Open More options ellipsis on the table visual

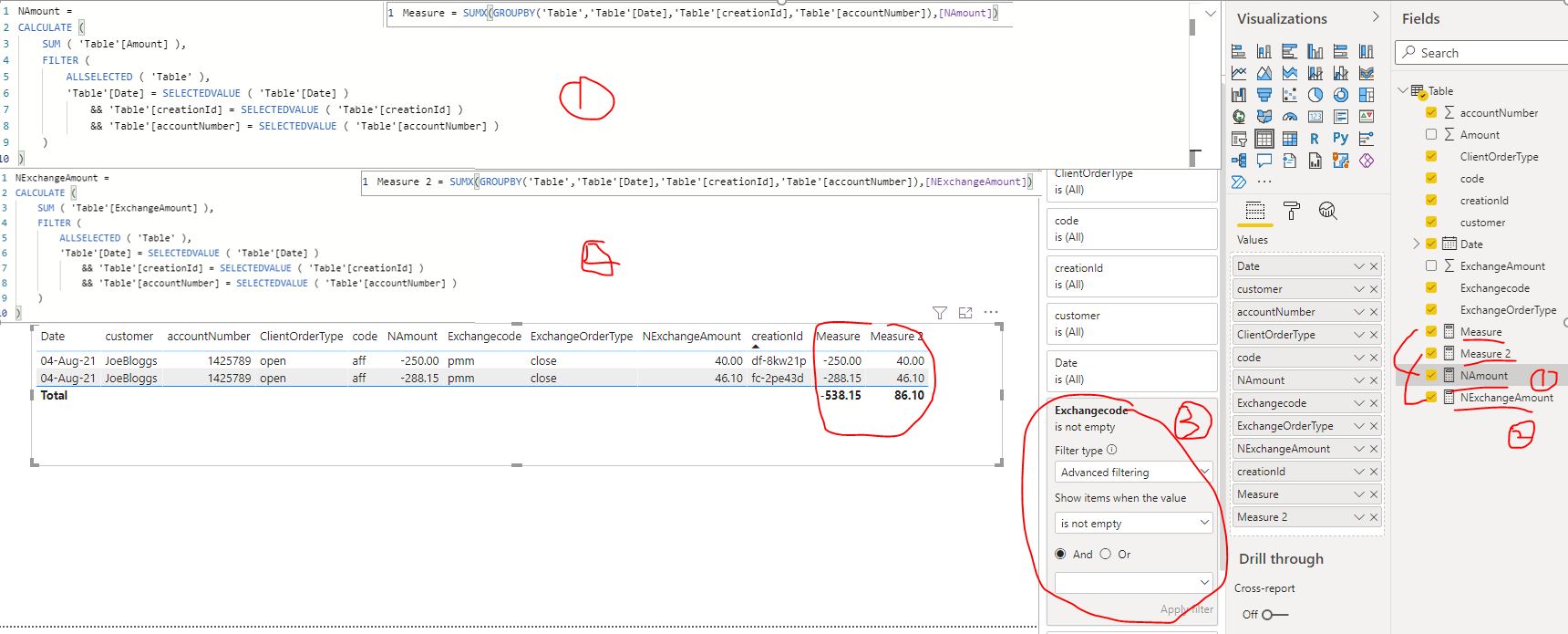click(991, 313)
